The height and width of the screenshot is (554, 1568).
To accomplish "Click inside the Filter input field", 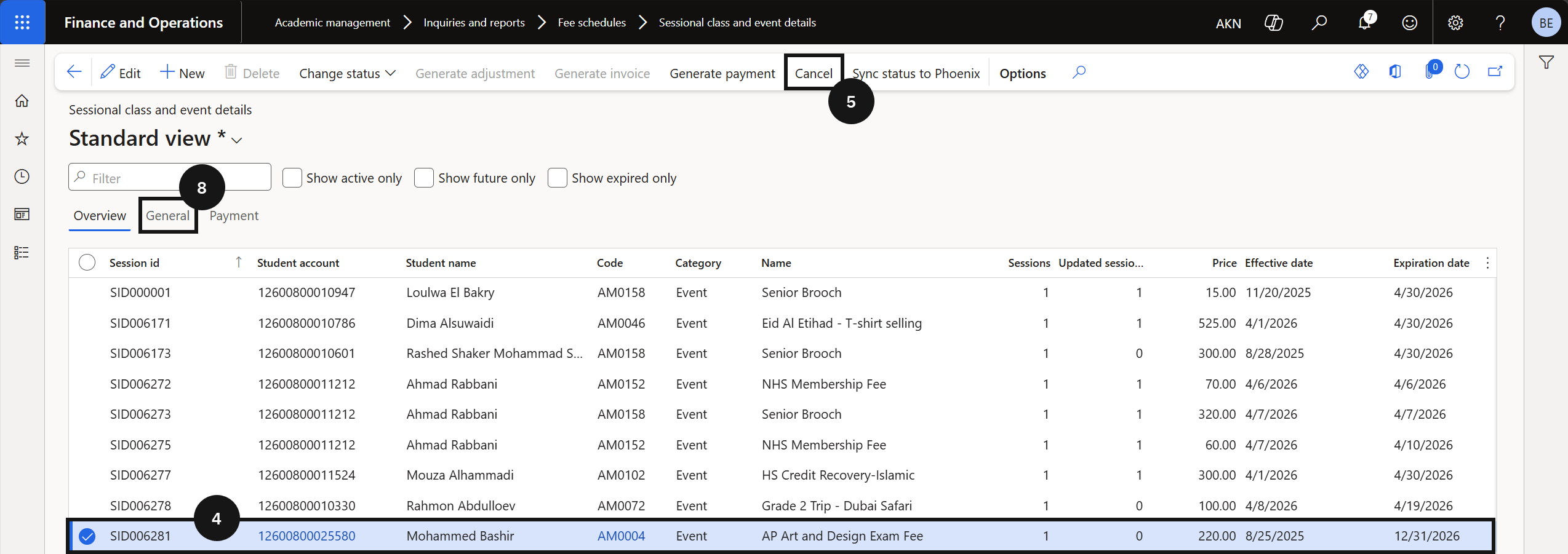I will pyautogui.click(x=170, y=178).
